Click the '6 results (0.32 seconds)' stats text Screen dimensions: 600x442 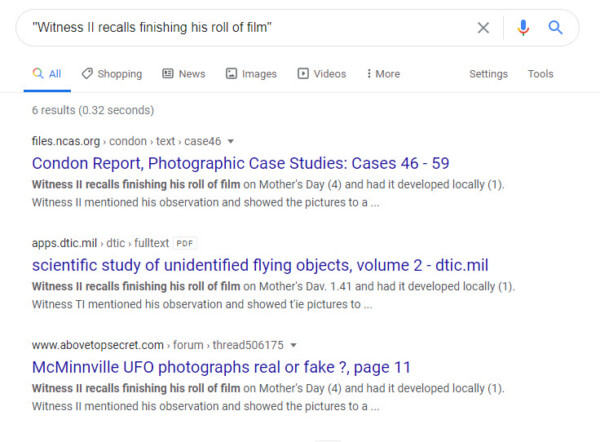point(93,110)
